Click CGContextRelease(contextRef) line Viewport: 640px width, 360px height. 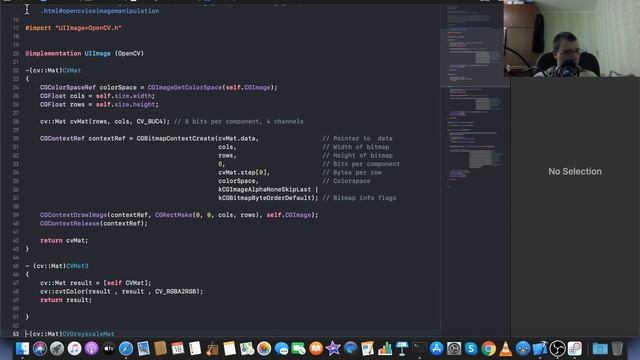pos(94,224)
